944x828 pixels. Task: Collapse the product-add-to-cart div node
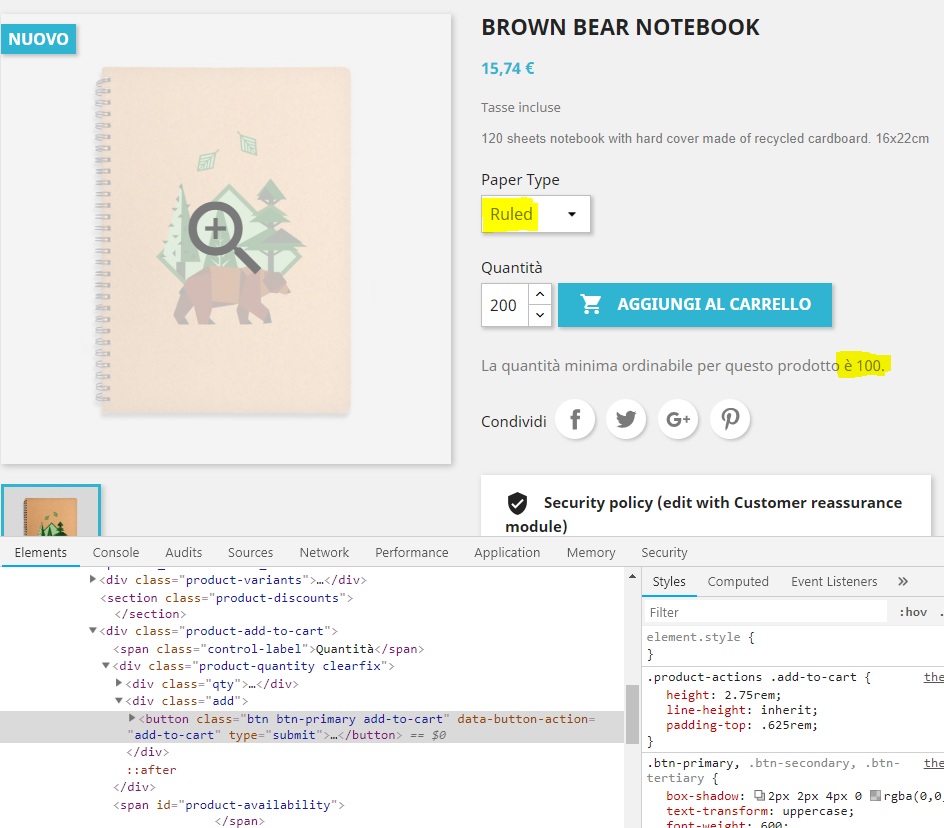pyautogui.click(x=93, y=630)
